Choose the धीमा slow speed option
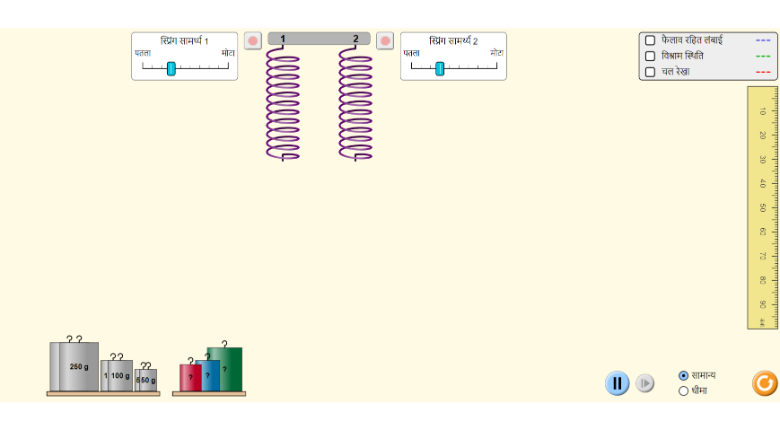The image size is (780, 430). pos(684,391)
